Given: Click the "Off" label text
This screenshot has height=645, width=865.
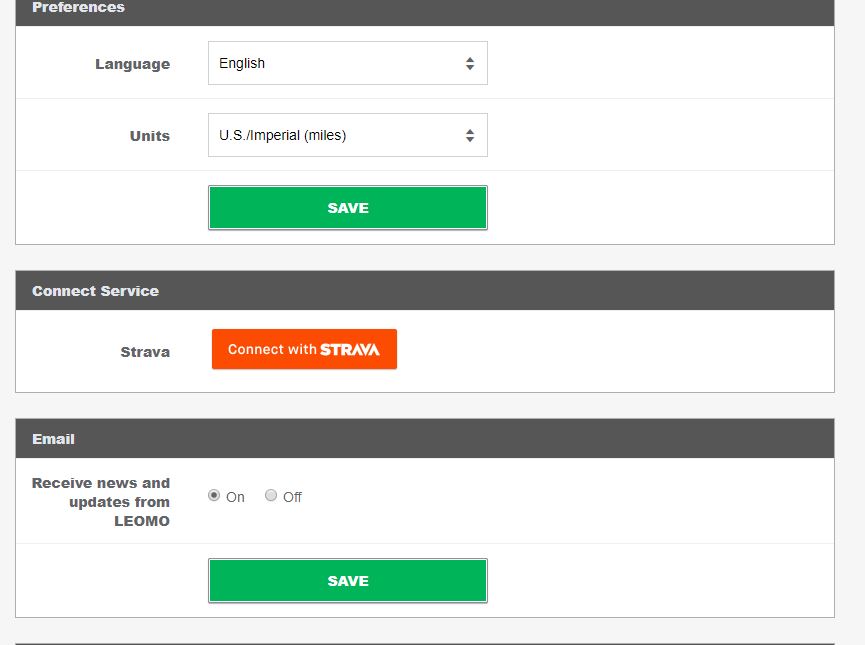Looking at the screenshot, I should click(x=293, y=497).
